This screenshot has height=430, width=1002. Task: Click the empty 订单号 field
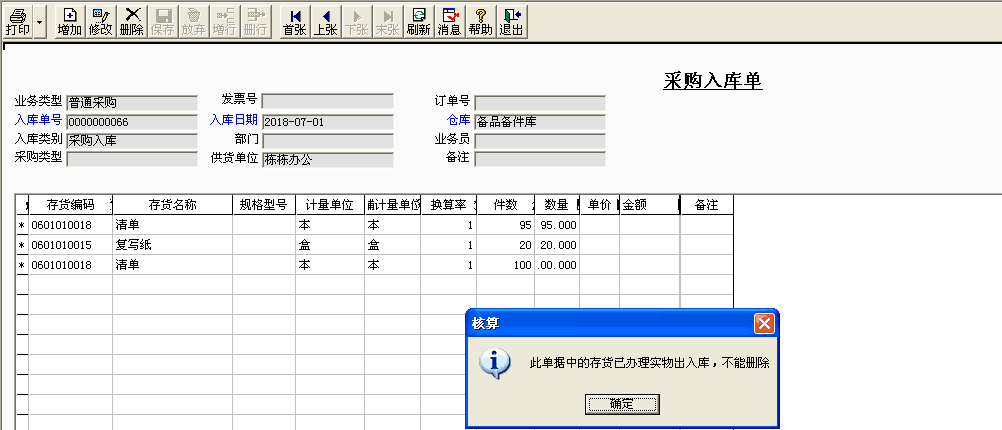(x=540, y=103)
